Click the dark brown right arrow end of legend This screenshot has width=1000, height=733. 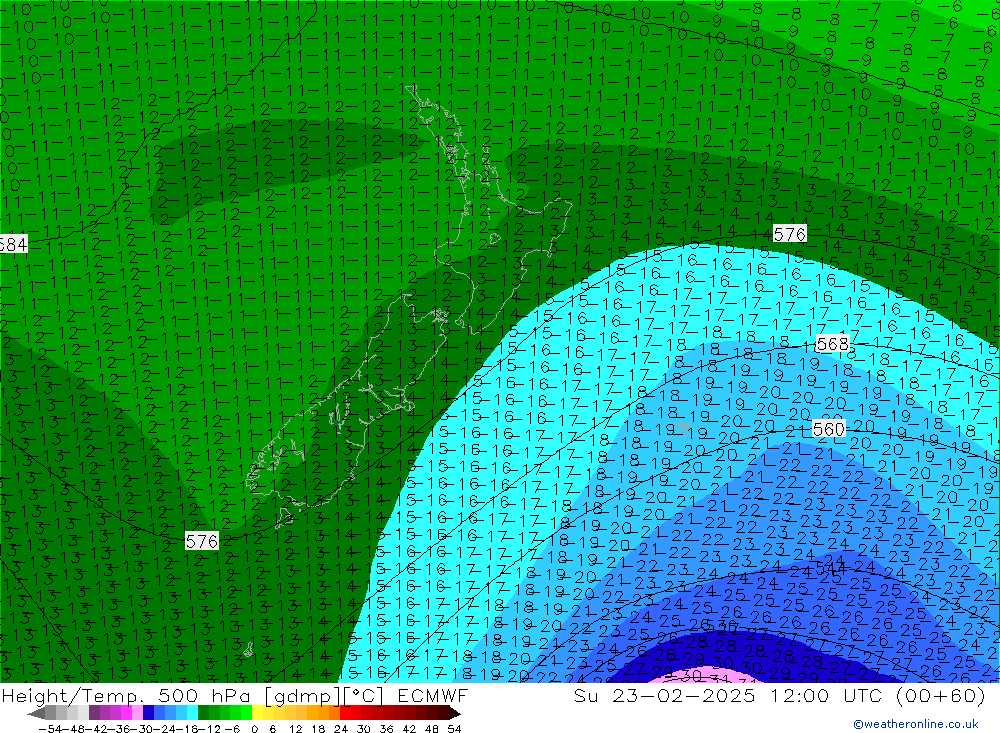point(453,713)
